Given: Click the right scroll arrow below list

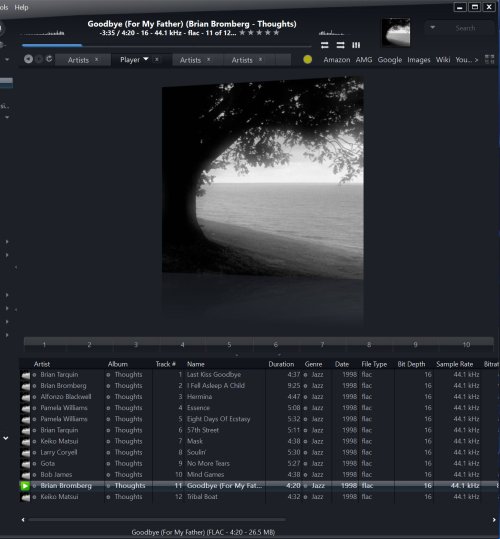Looking at the screenshot, I should 494,520.
